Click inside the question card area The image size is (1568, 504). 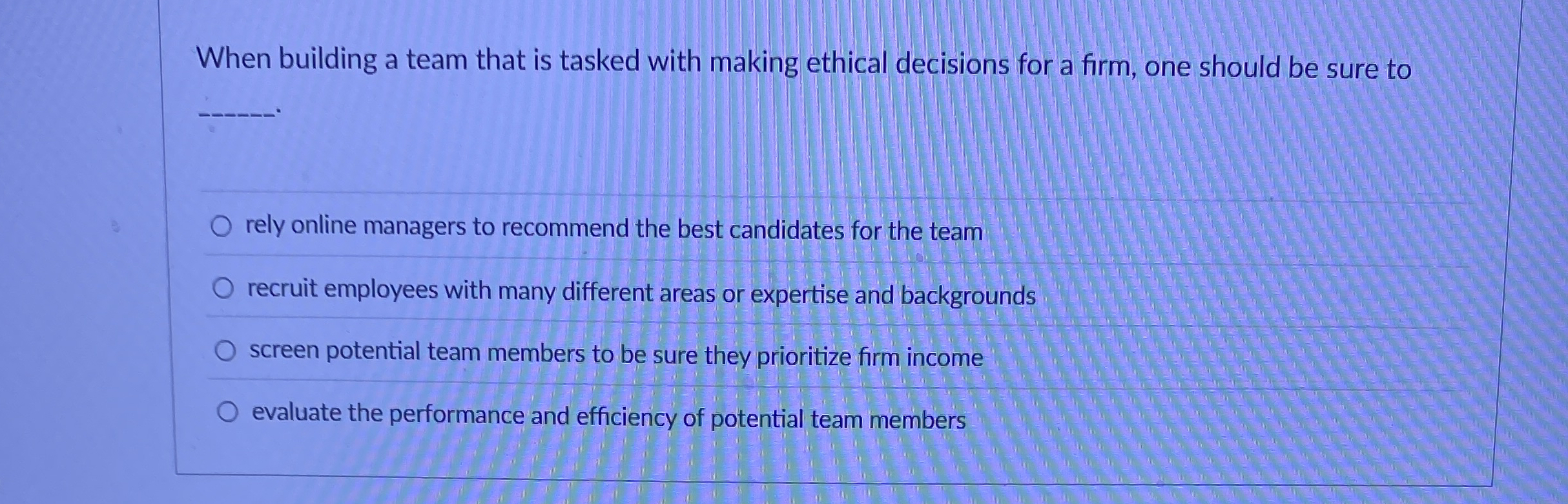(x=775, y=149)
